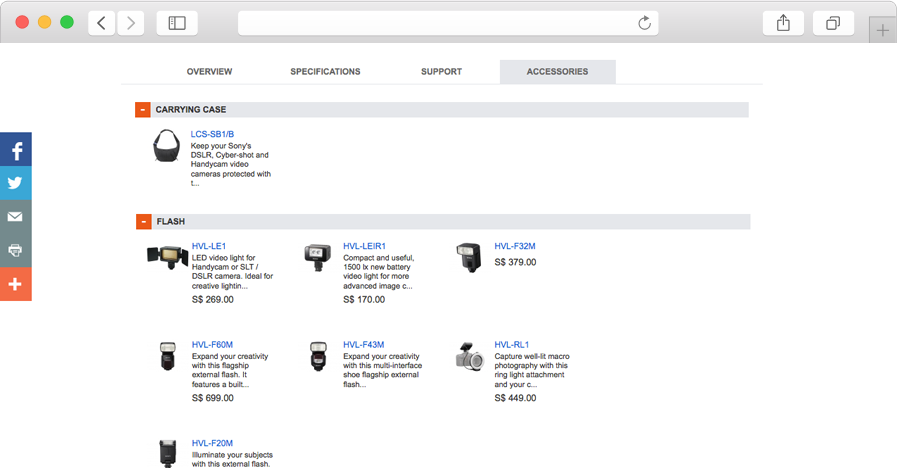Reload the current page
This screenshot has height=468, width=897.
pyautogui.click(x=644, y=23)
